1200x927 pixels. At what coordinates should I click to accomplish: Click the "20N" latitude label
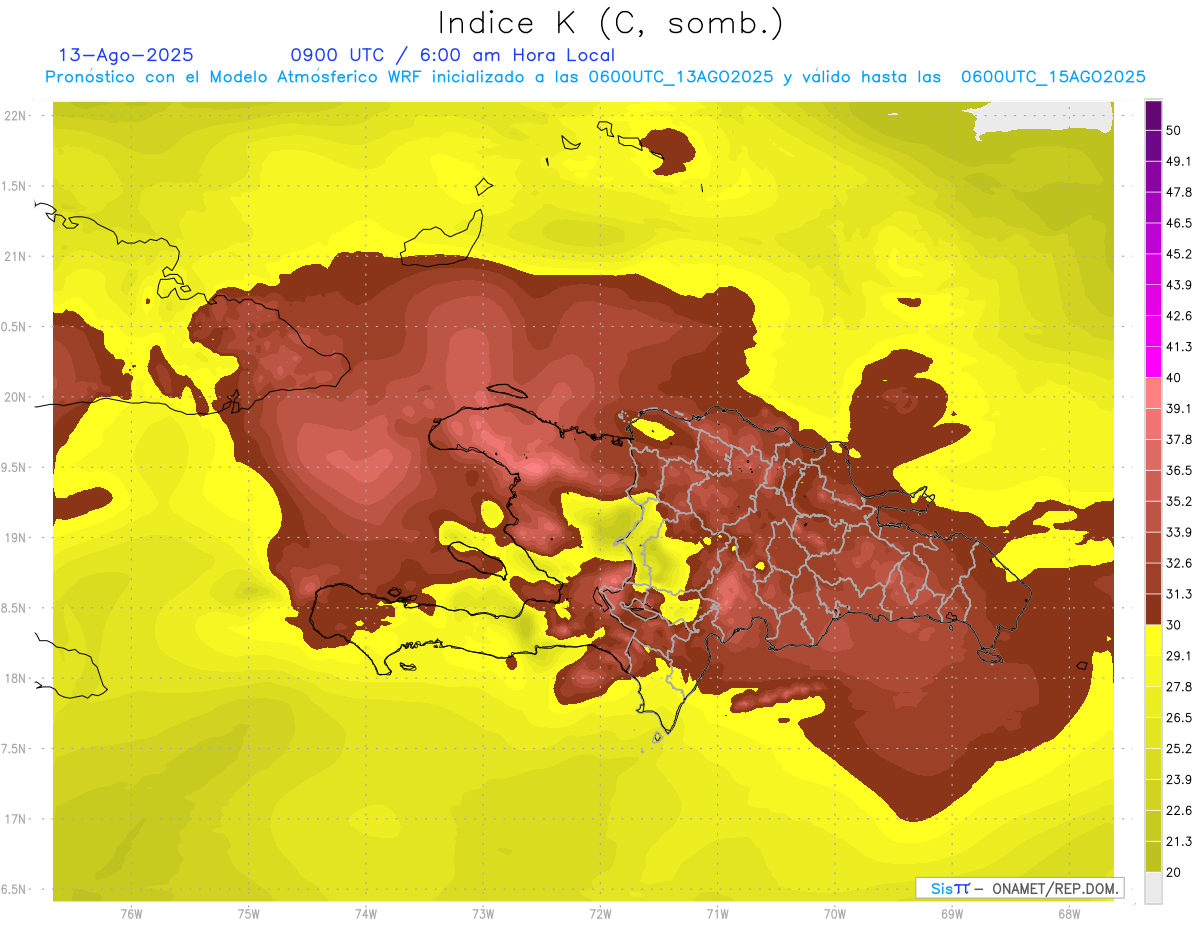coord(16,397)
